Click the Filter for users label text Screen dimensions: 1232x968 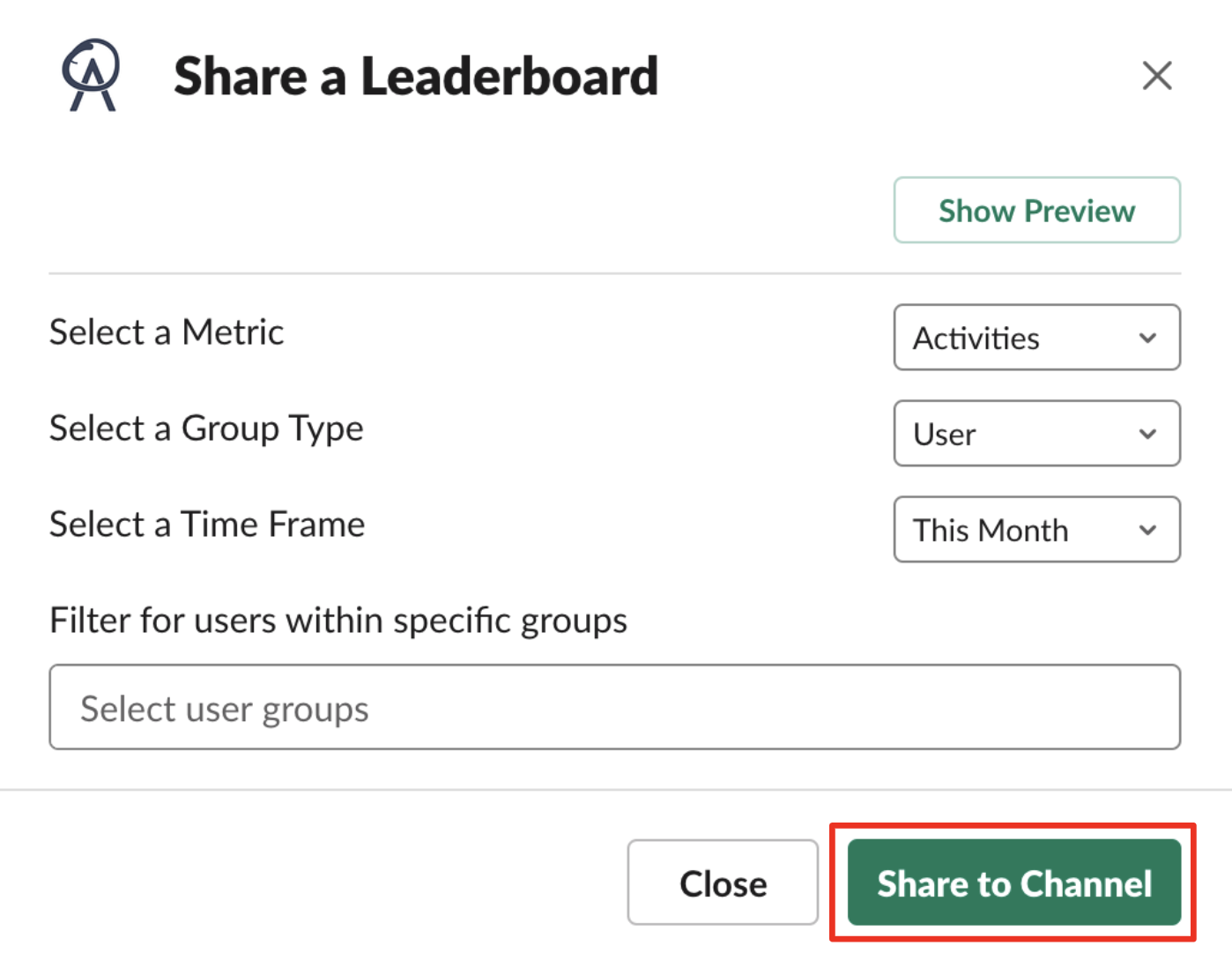coord(338,621)
